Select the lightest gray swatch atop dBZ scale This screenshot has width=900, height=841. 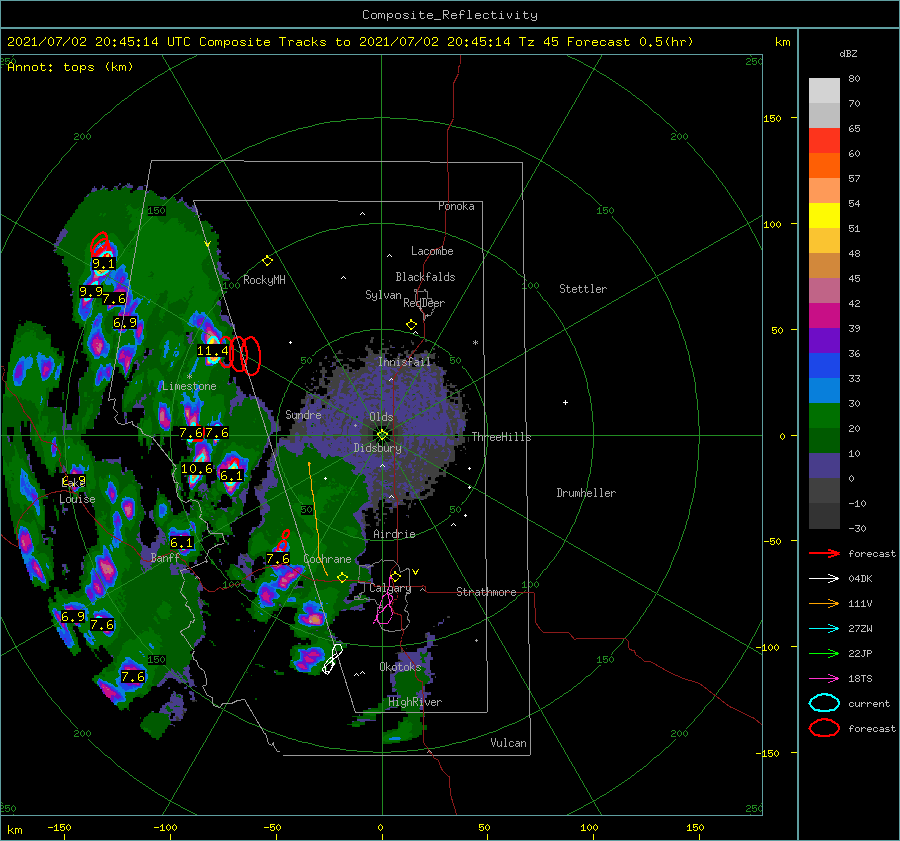824,91
